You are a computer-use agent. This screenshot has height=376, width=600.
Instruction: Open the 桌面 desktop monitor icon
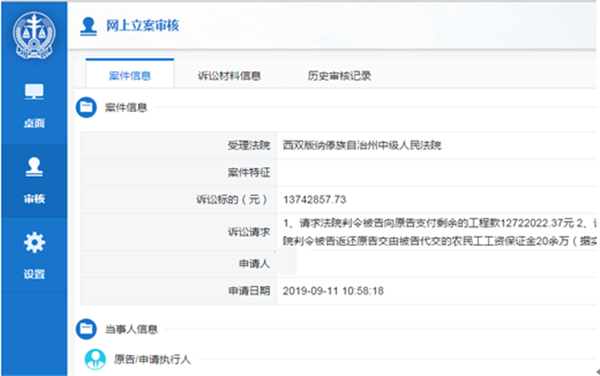coord(34,92)
